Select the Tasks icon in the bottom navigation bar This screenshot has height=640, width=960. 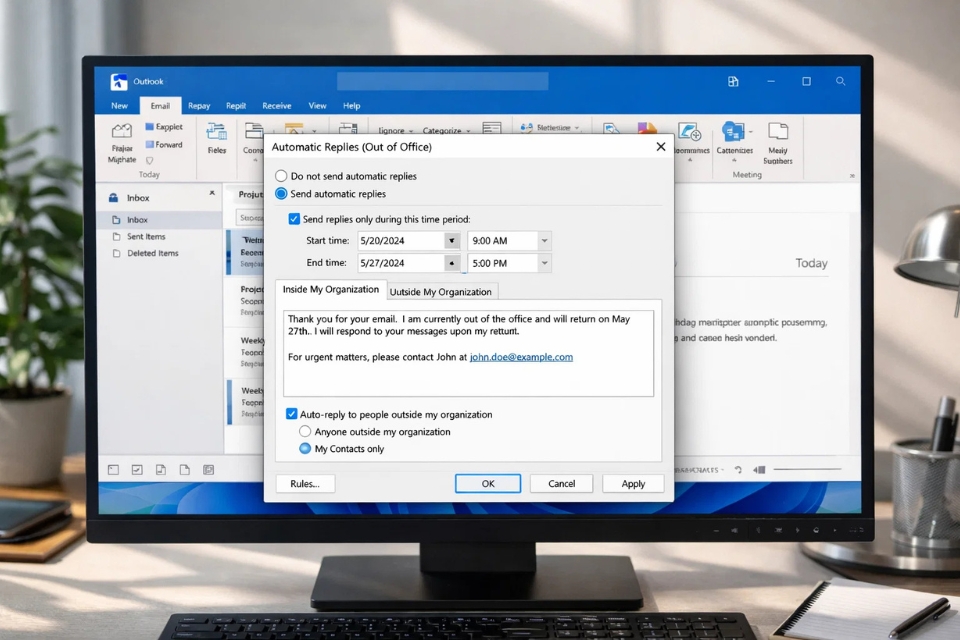point(137,468)
